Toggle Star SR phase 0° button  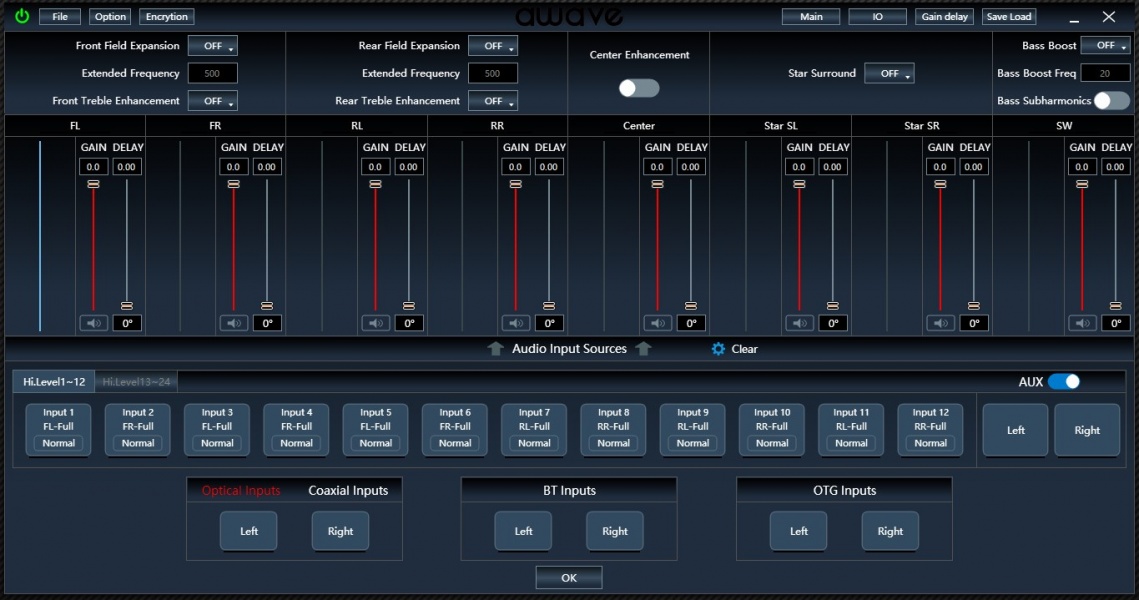click(x=974, y=323)
